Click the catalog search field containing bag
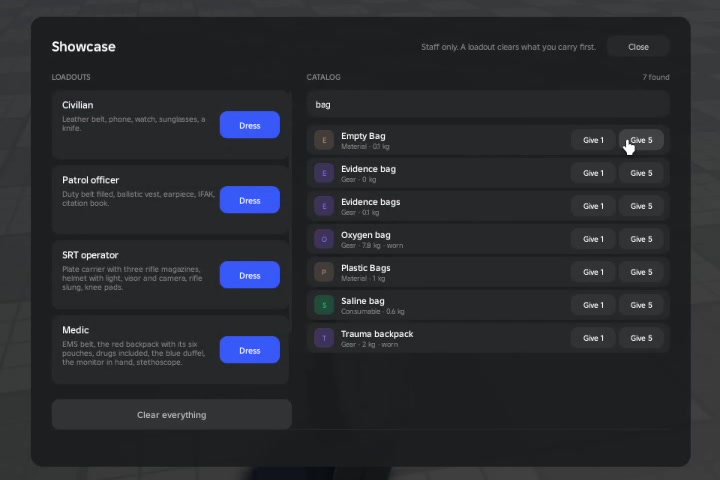 (488, 105)
